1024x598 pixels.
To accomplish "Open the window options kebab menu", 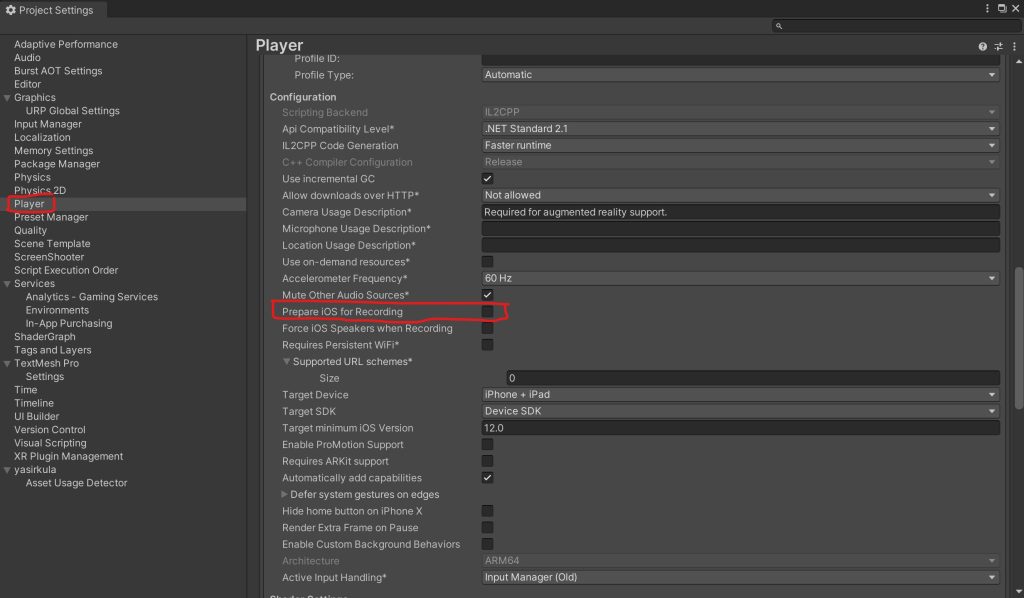I will coord(987,8).
